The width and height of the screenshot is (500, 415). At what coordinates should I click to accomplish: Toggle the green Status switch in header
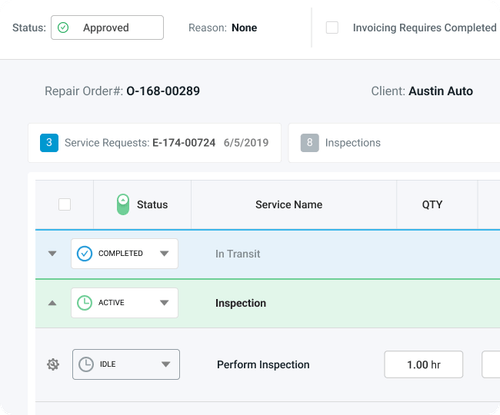coord(123,204)
